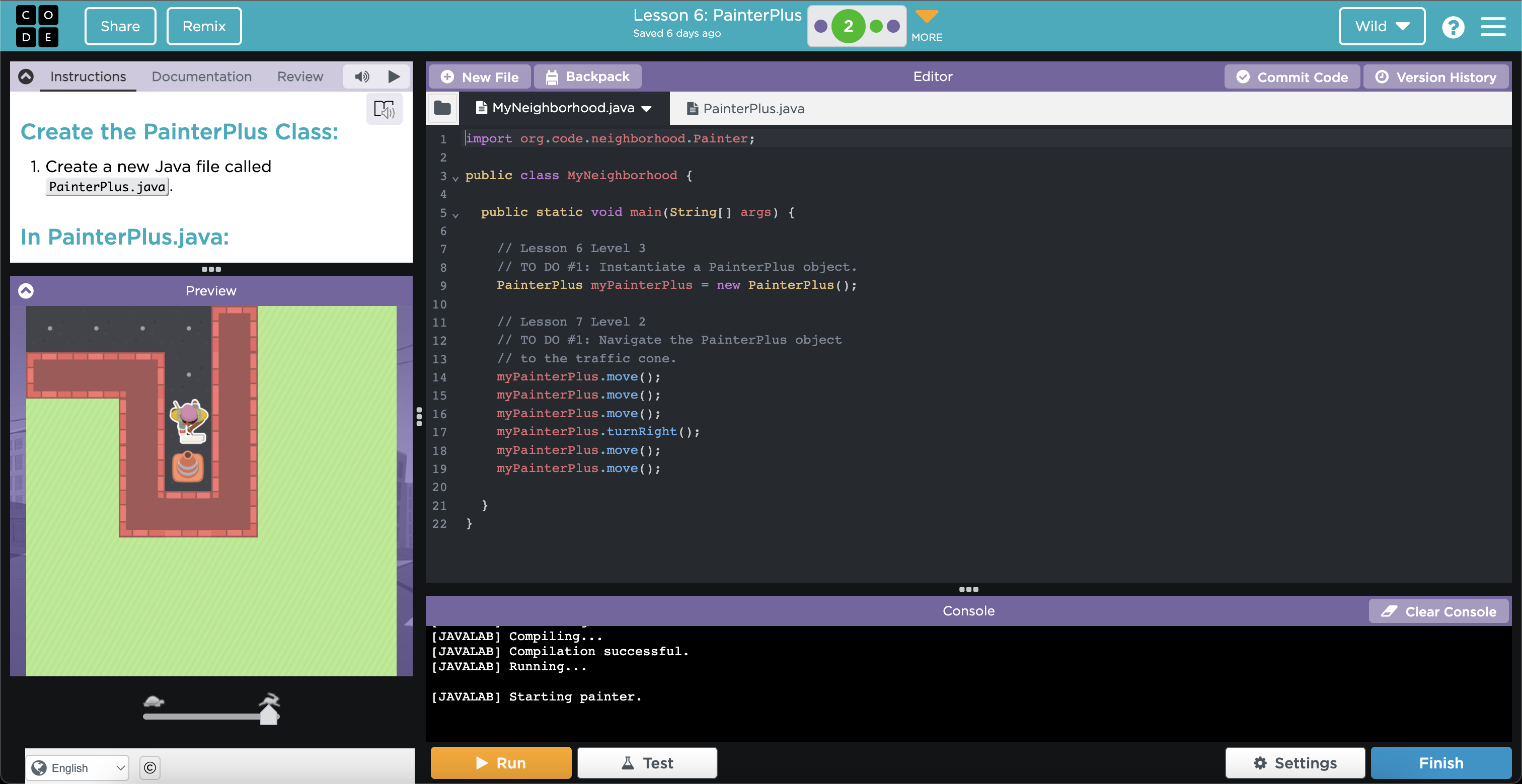Click the preview collapse/expand arrow

pyautogui.click(x=26, y=291)
